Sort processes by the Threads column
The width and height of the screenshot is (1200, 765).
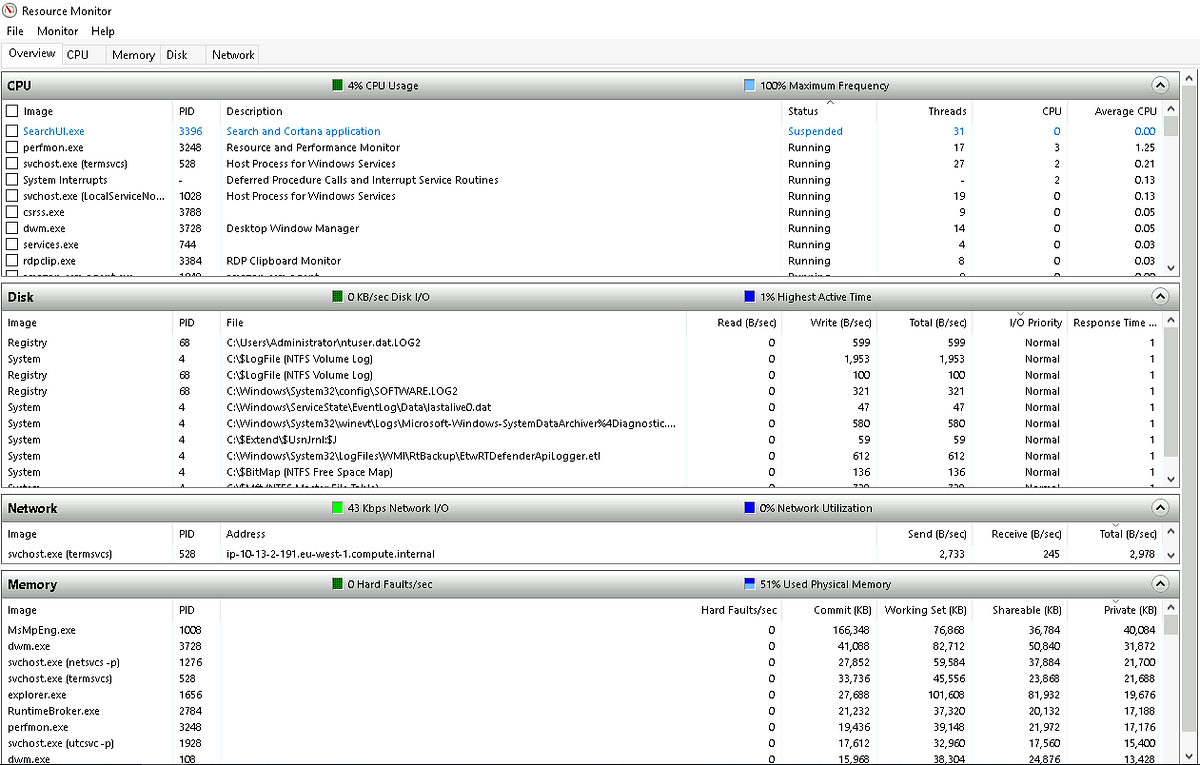946,111
